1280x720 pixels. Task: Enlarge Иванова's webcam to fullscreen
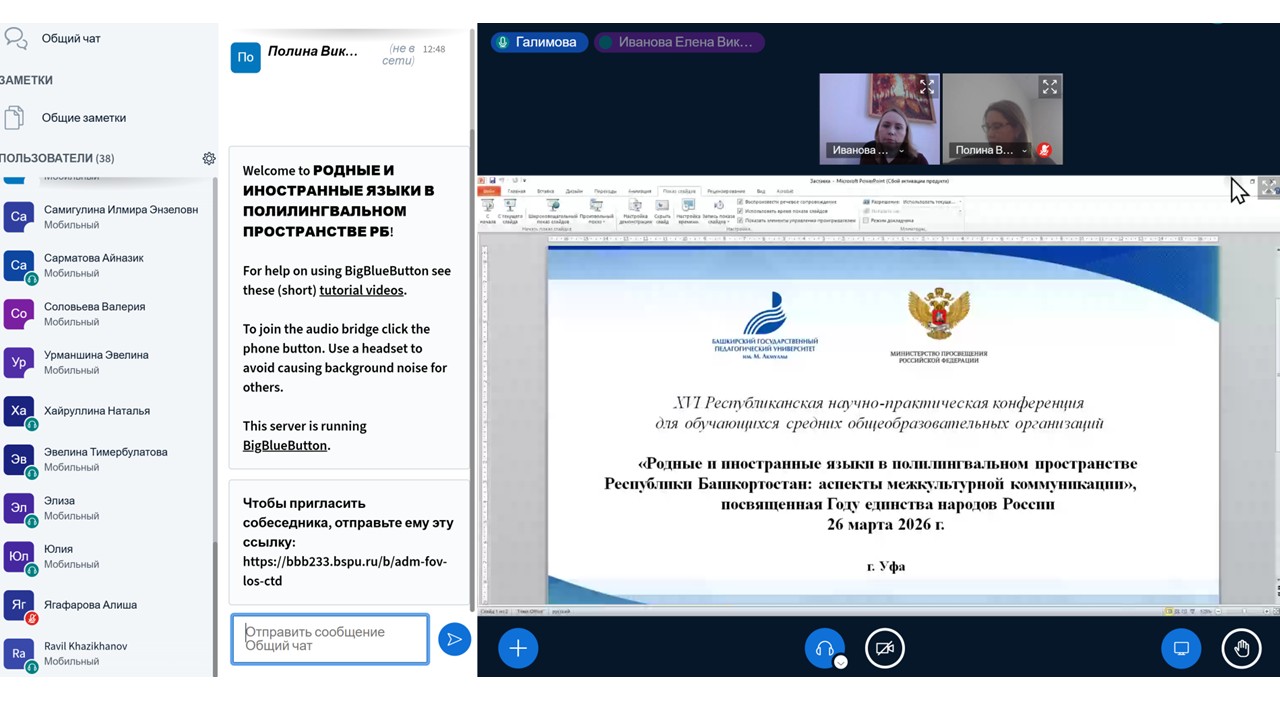pyautogui.click(x=927, y=87)
